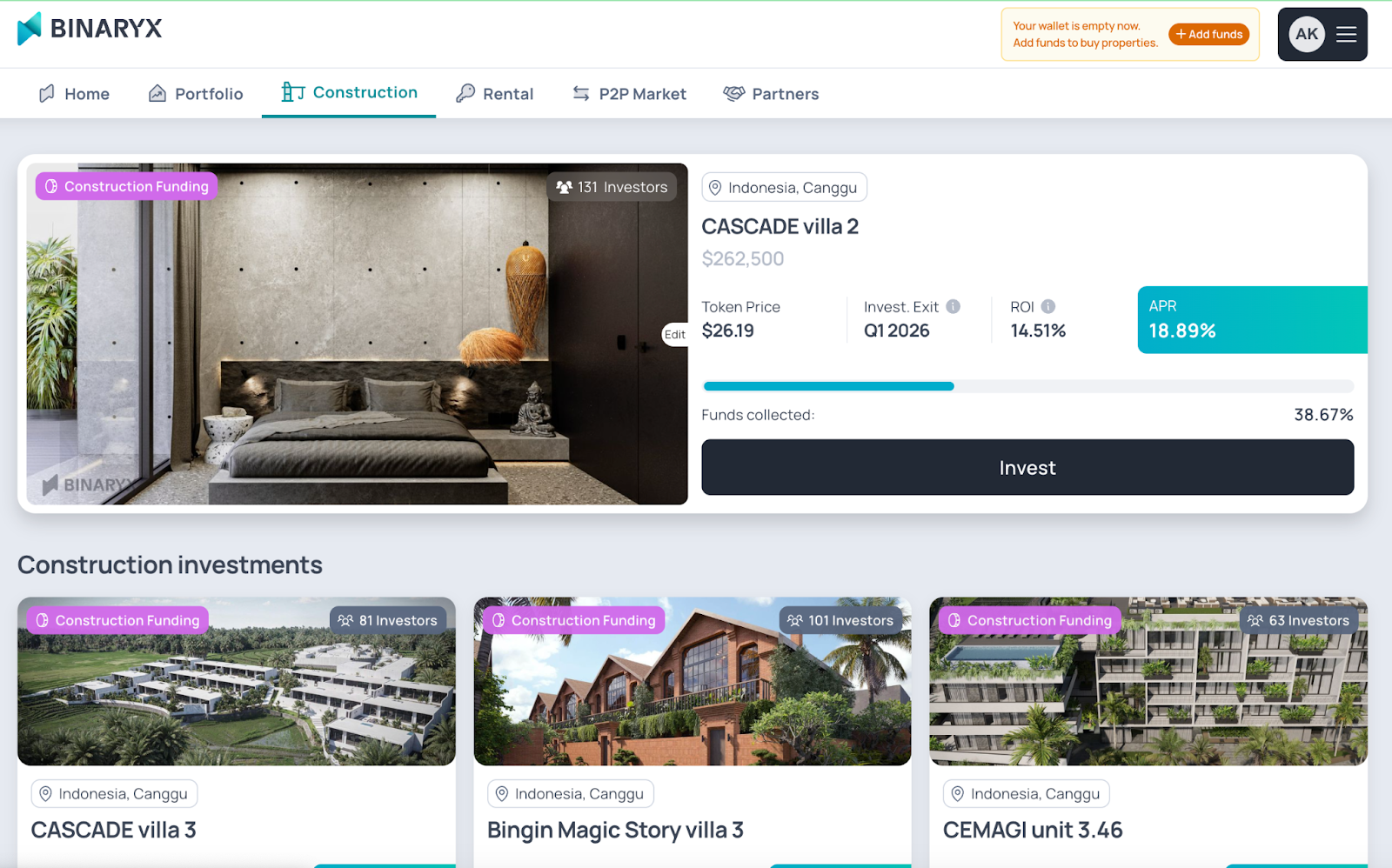Switch to the Rental tab

(495, 93)
